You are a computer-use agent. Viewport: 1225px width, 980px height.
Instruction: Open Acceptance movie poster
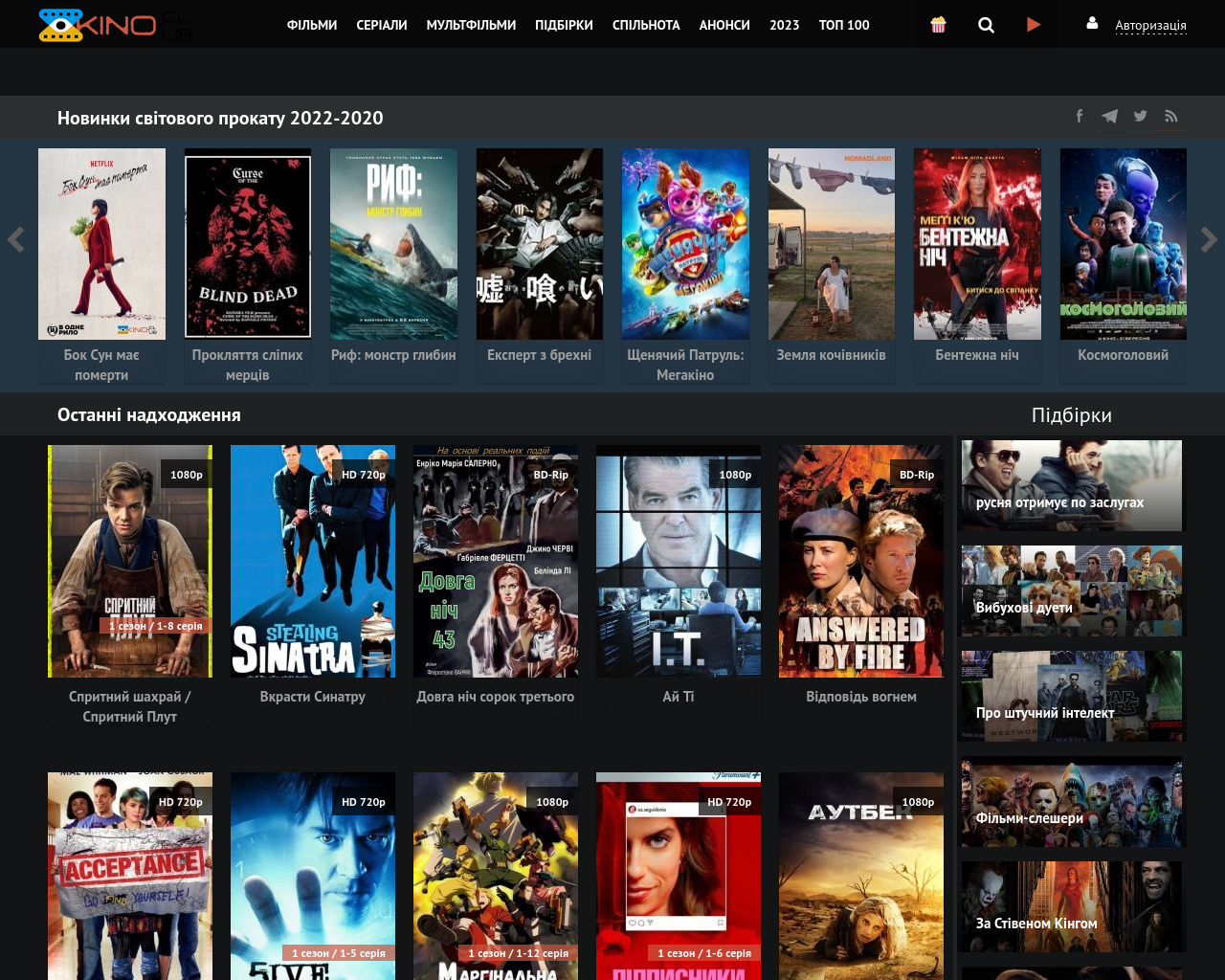click(x=130, y=876)
